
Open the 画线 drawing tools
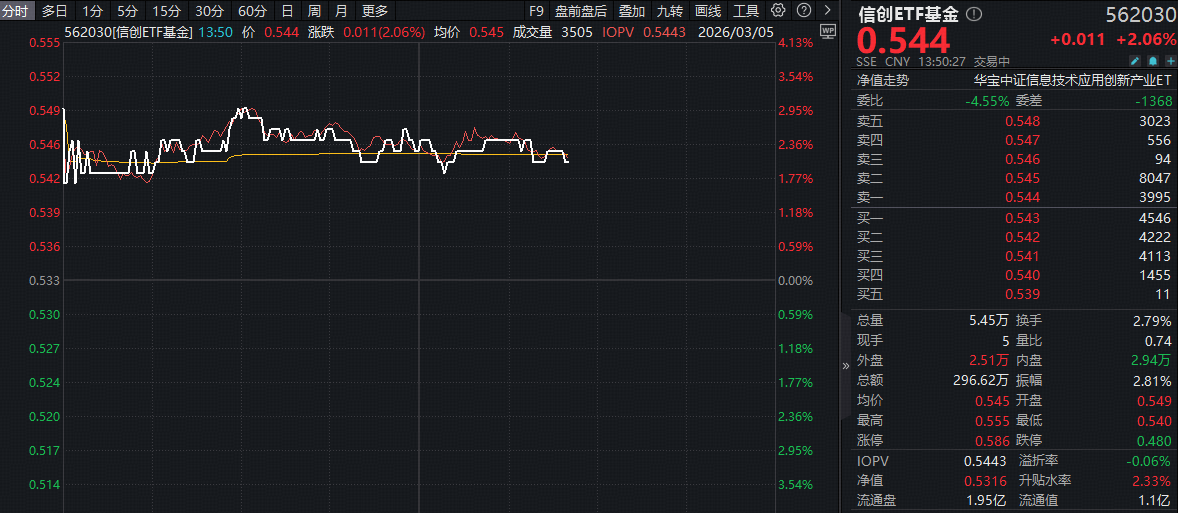coord(707,11)
